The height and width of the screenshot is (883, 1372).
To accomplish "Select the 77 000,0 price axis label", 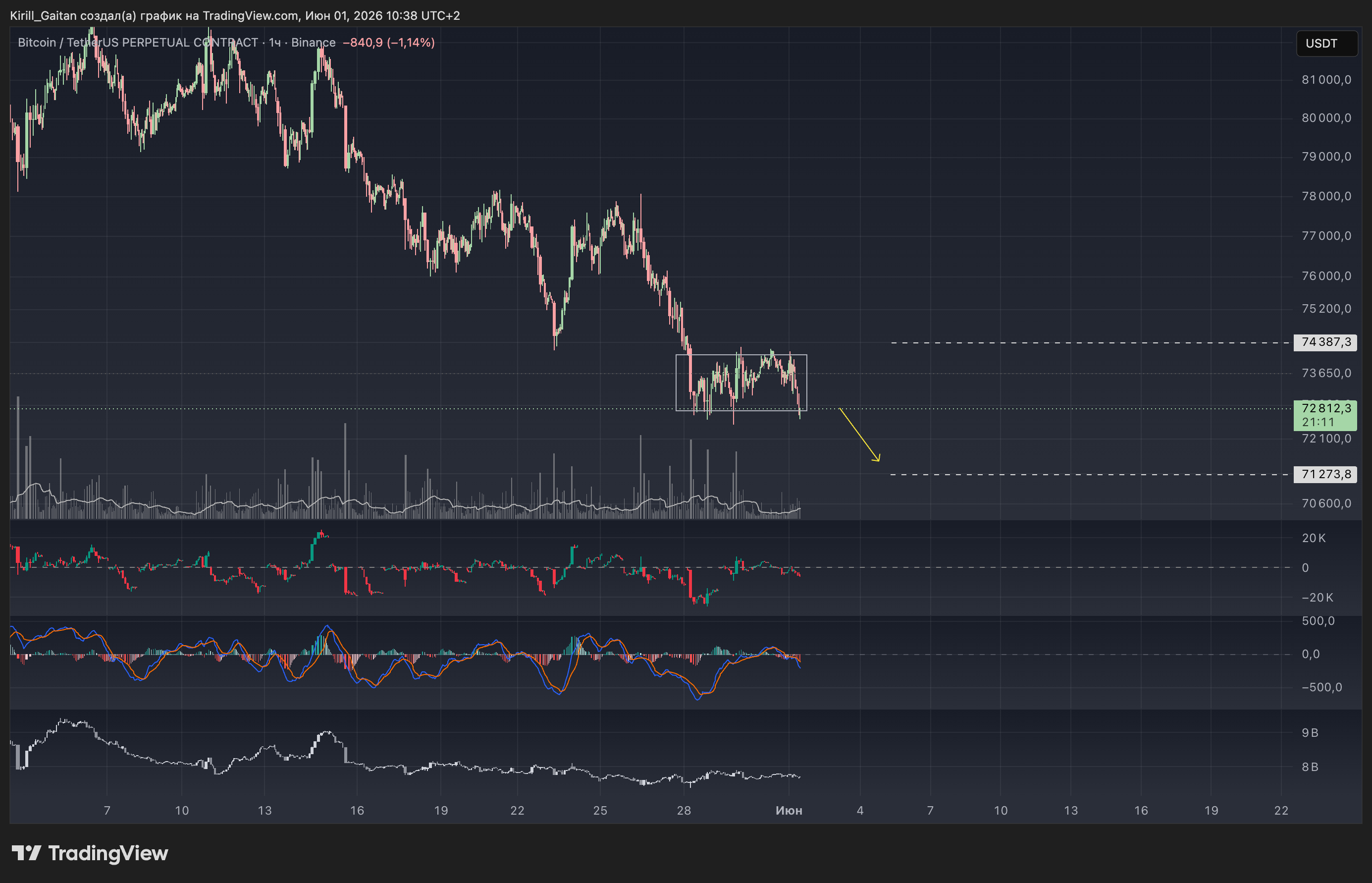I will tap(1326, 236).
